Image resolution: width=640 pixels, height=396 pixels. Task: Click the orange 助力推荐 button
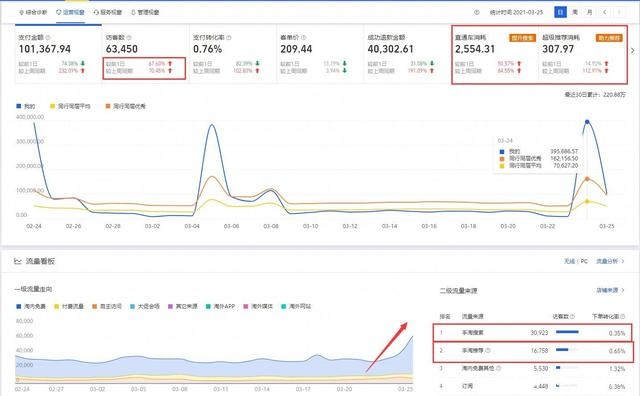pos(609,38)
